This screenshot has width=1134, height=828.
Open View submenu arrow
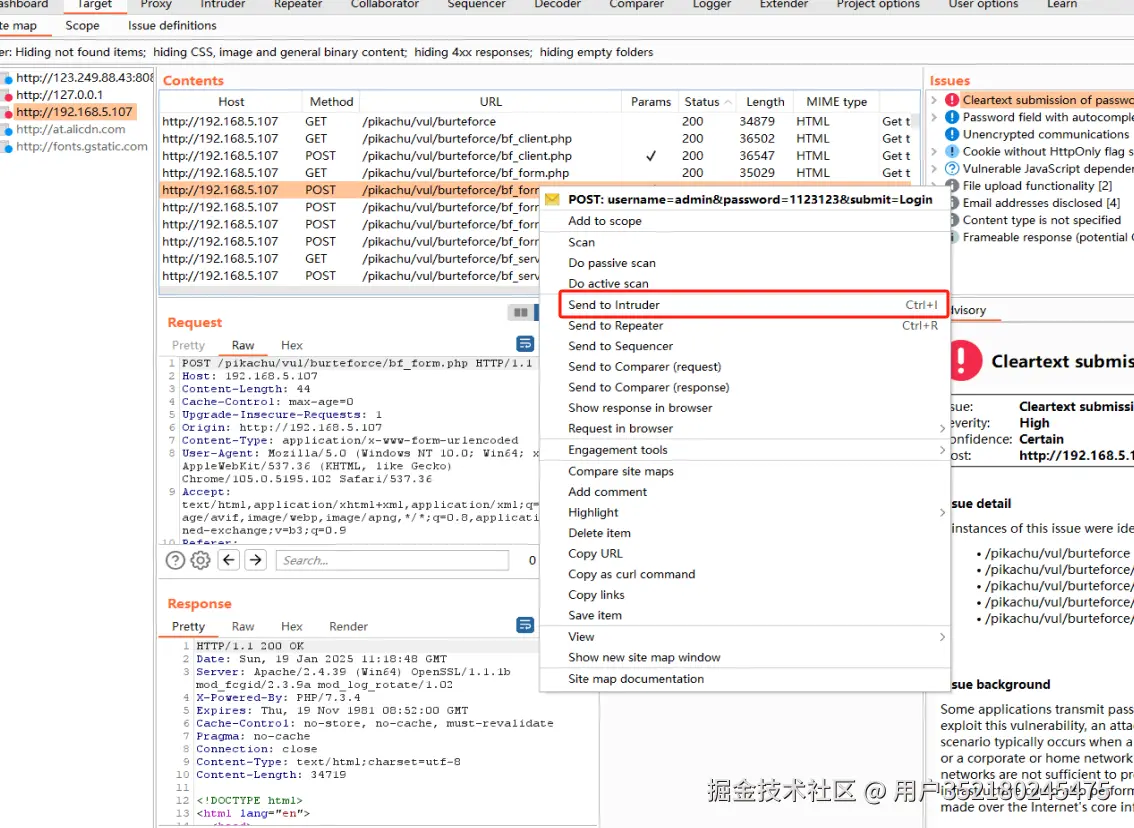coord(942,636)
